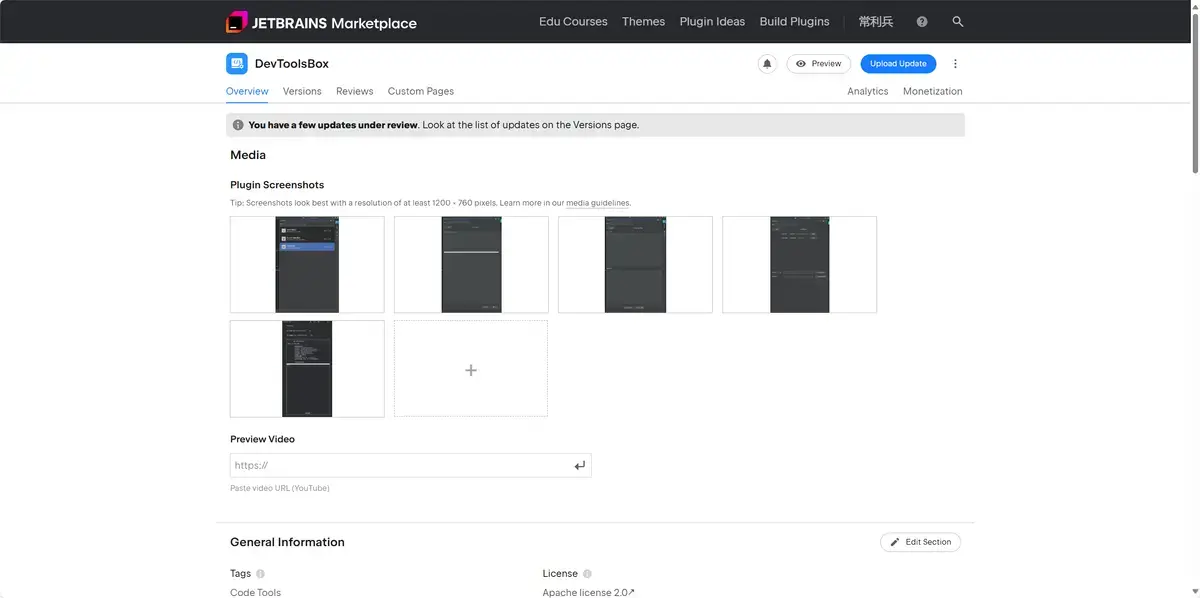Viewport: 1200px width, 598px height.
Task: Click the plus to add screenshot
Action: [x=471, y=369]
